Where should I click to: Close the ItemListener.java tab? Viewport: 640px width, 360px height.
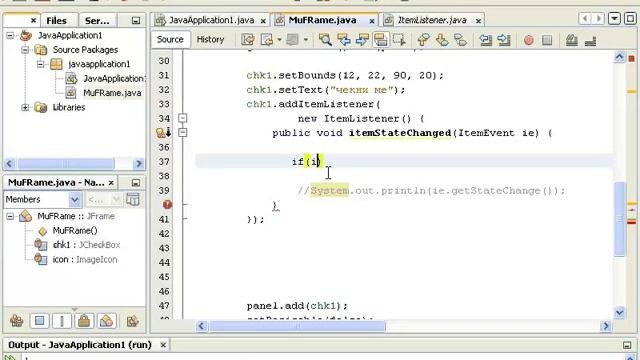coord(478,21)
